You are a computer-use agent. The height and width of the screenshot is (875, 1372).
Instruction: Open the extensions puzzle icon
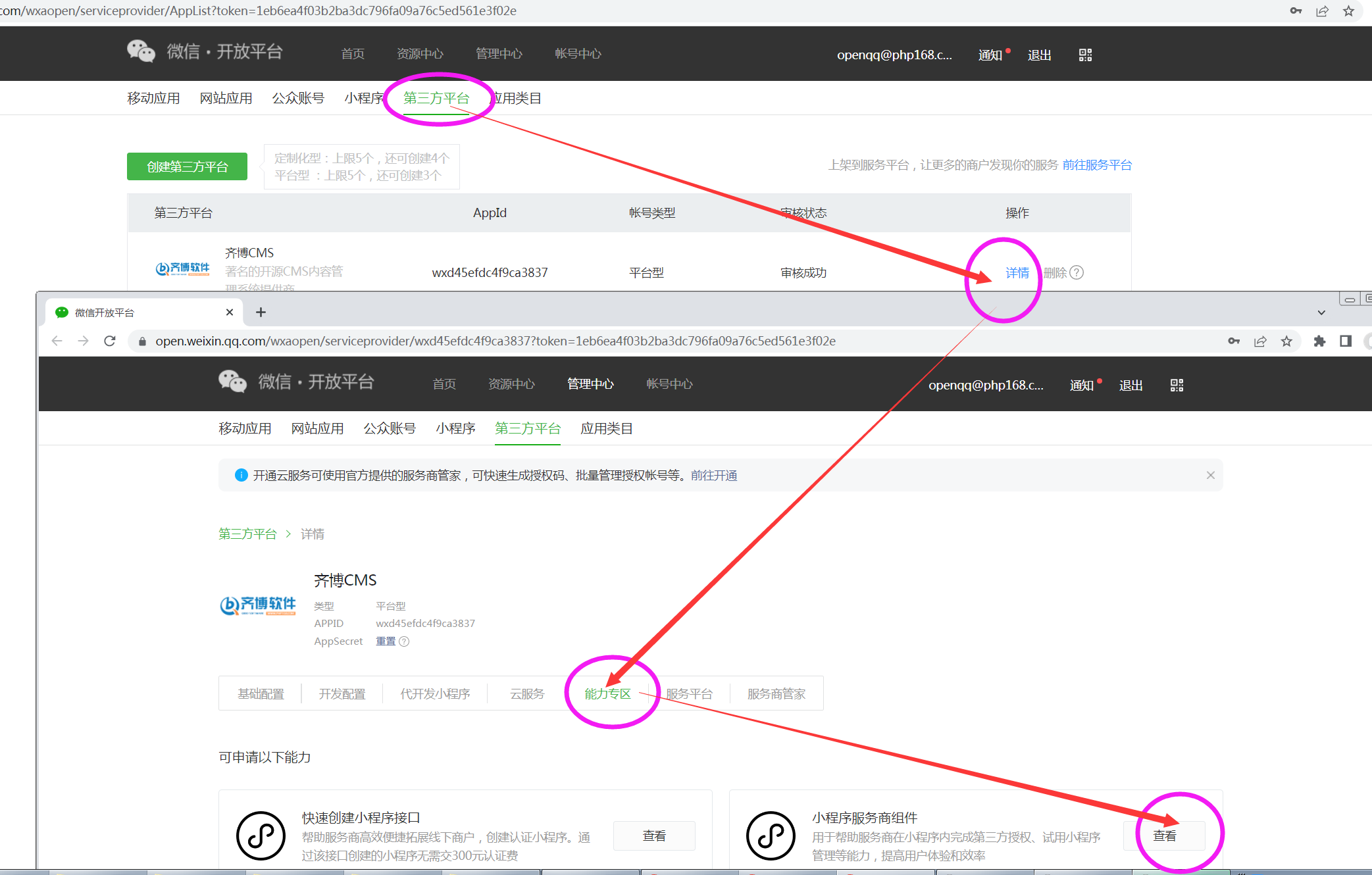1319,341
